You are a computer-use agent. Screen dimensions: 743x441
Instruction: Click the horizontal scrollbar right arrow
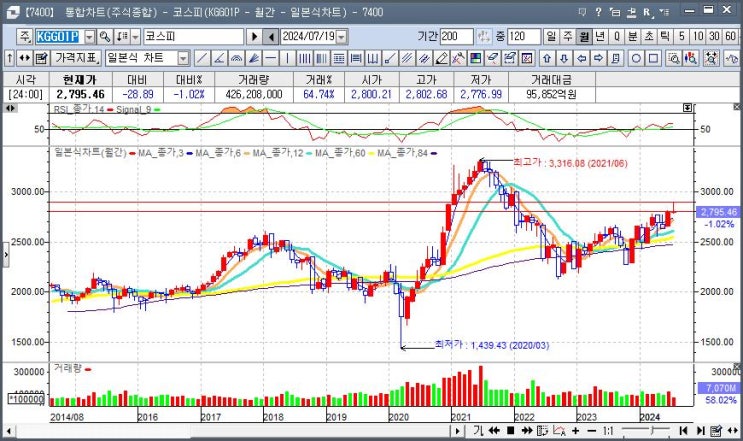(x=457, y=431)
